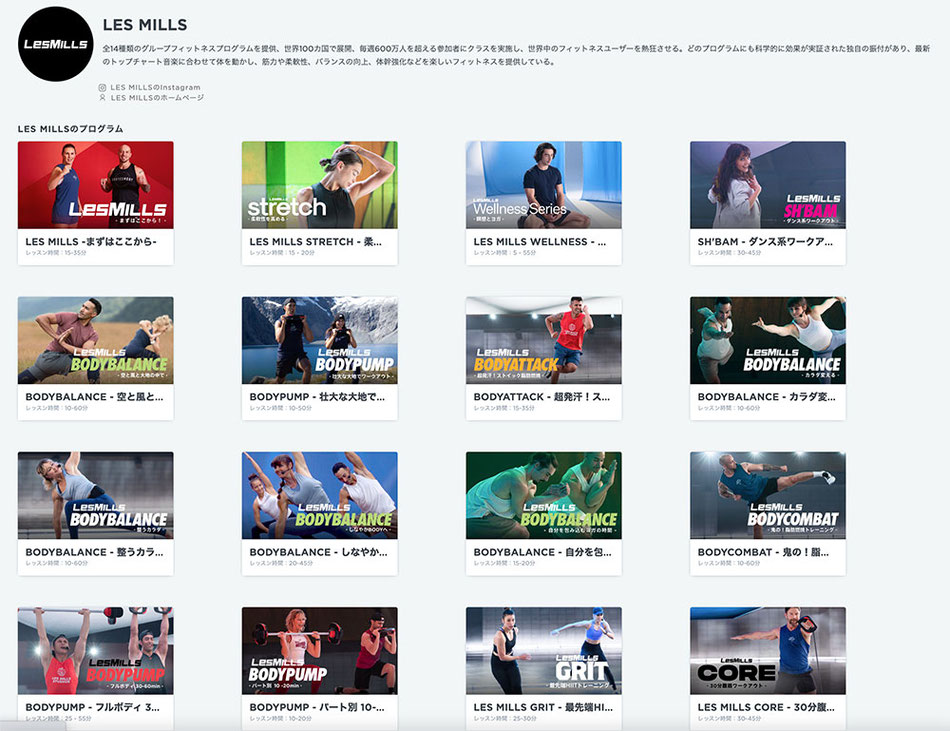950x731 pixels.
Task: Open the LES MILLSのInstagram link
Action: 155,87
